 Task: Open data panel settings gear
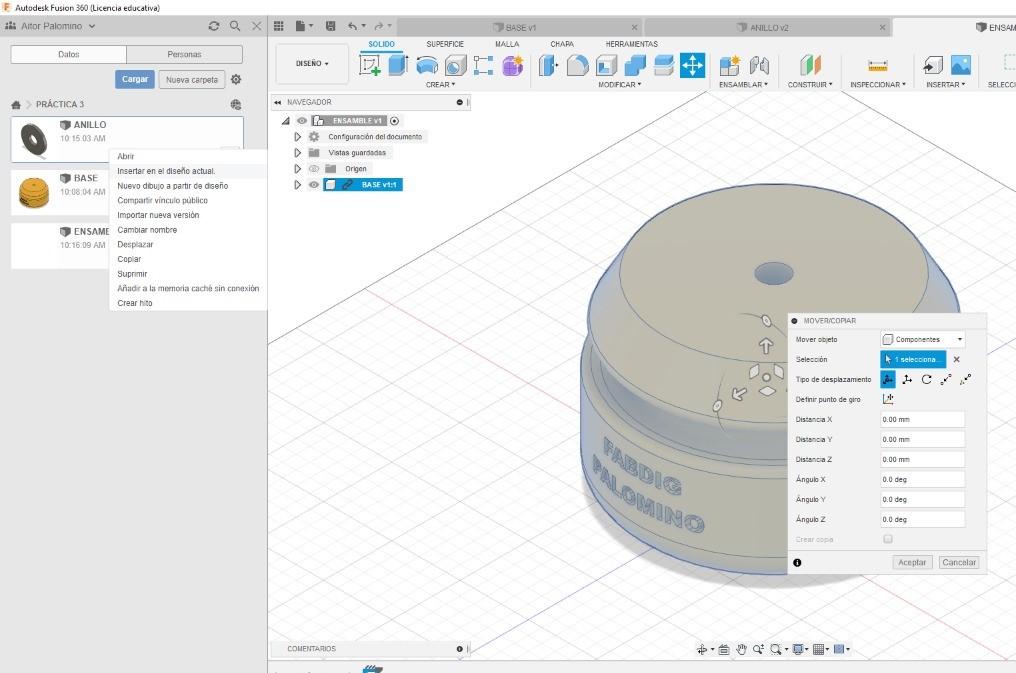coord(236,79)
